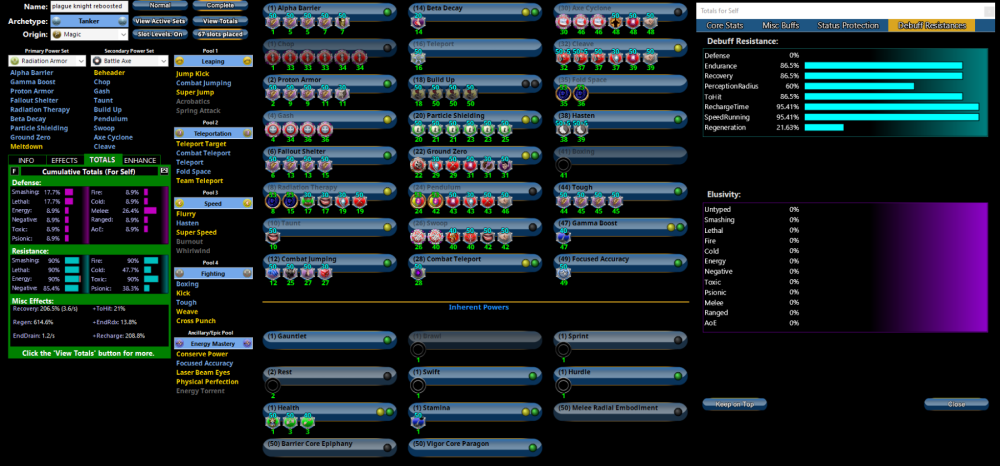Open the Pool 2 Teleportation selector
The height and width of the screenshot is (466, 1000).
(x=214, y=133)
